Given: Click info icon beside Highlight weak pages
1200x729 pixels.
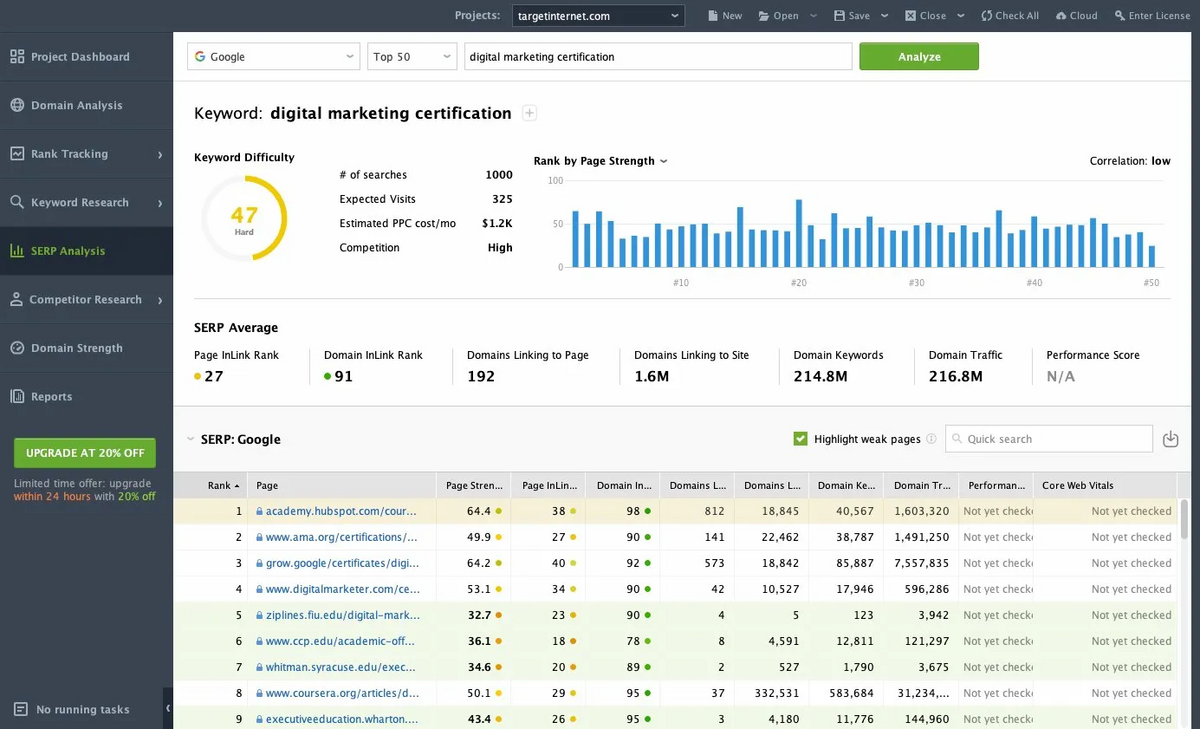Looking at the screenshot, I should pos(931,439).
